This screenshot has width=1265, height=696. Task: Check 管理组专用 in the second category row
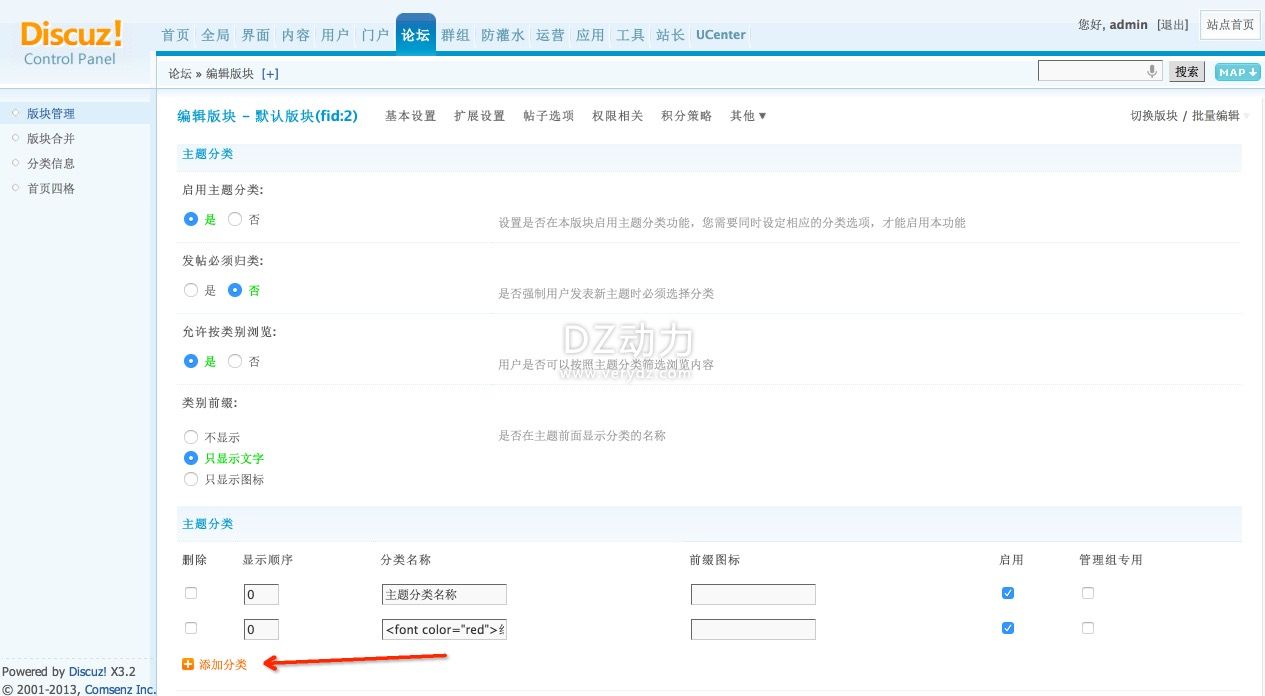pos(1088,628)
